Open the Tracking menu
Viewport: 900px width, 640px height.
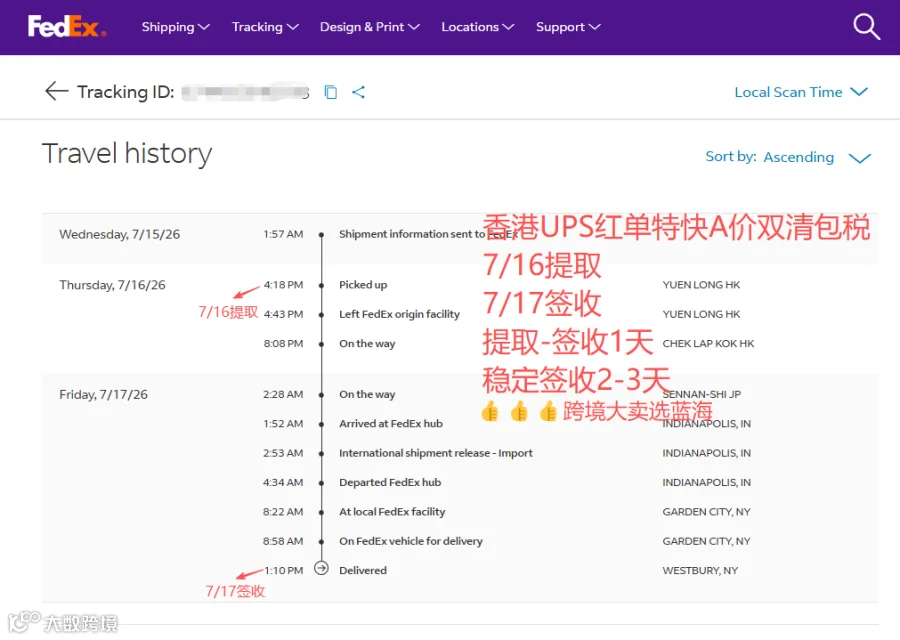265,27
